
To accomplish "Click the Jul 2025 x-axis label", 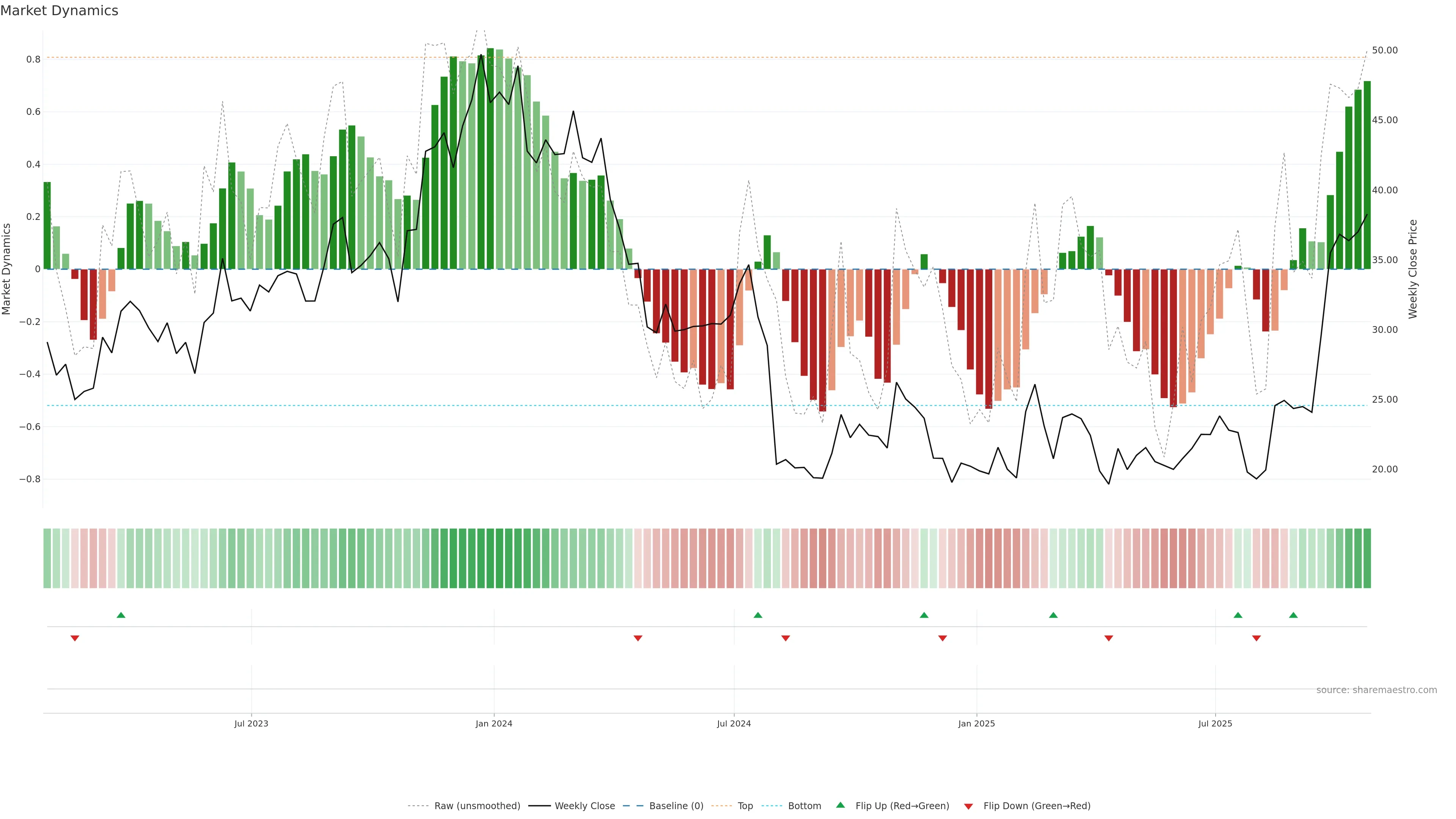I will [1214, 723].
